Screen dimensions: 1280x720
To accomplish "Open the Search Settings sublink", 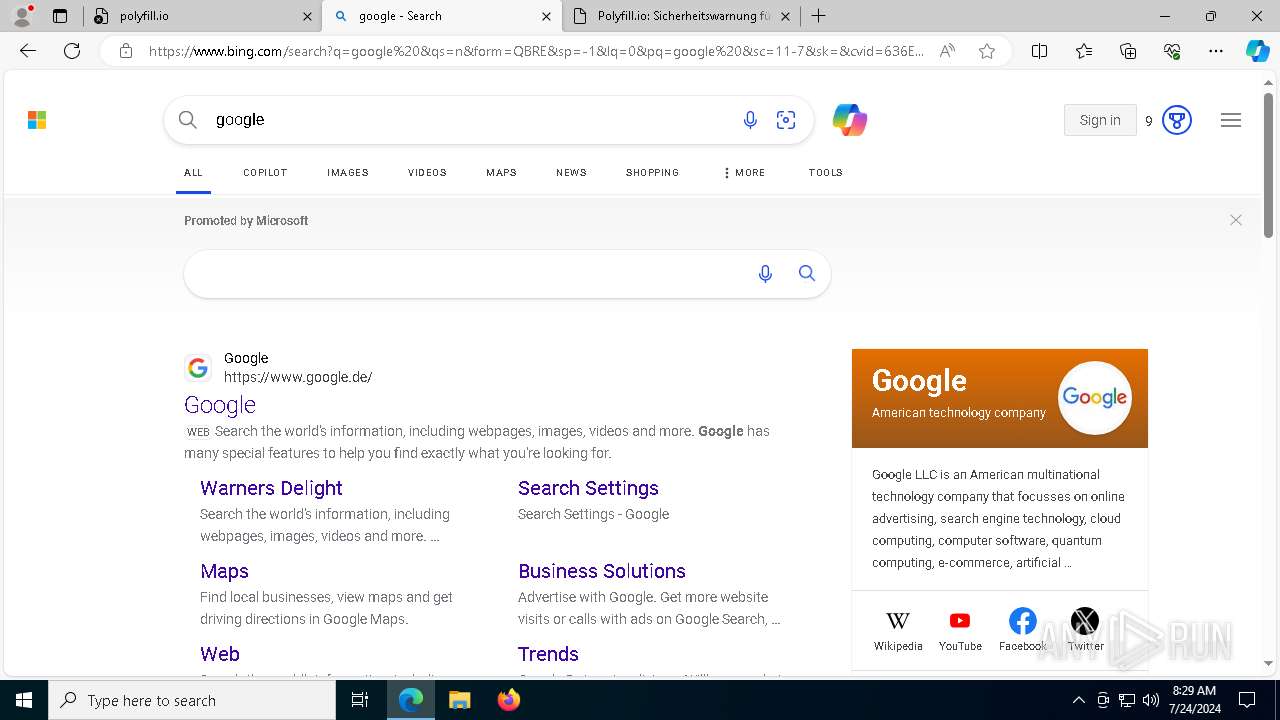I will [588, 488].
